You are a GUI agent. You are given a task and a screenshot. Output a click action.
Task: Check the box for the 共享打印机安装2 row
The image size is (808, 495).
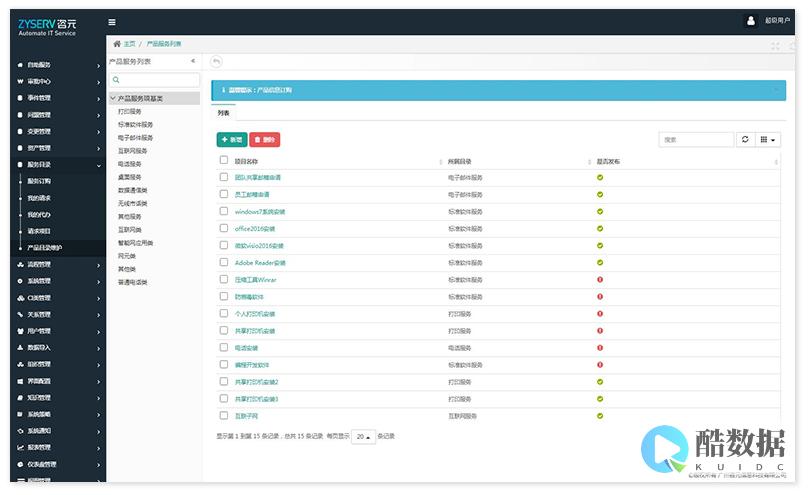coord(224,381)
